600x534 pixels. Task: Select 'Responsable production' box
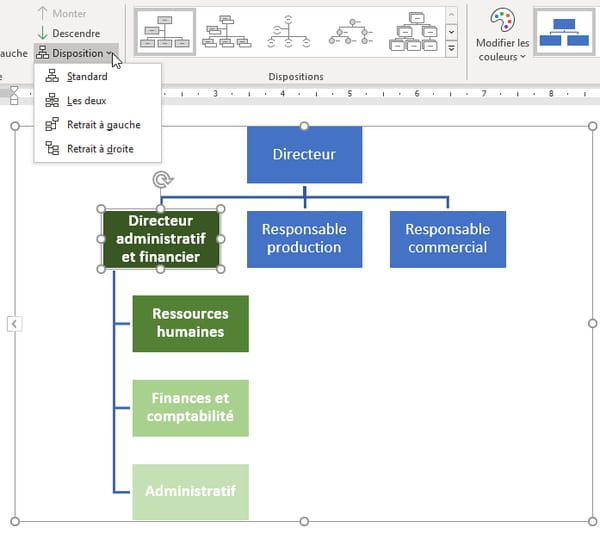[304, 239]
